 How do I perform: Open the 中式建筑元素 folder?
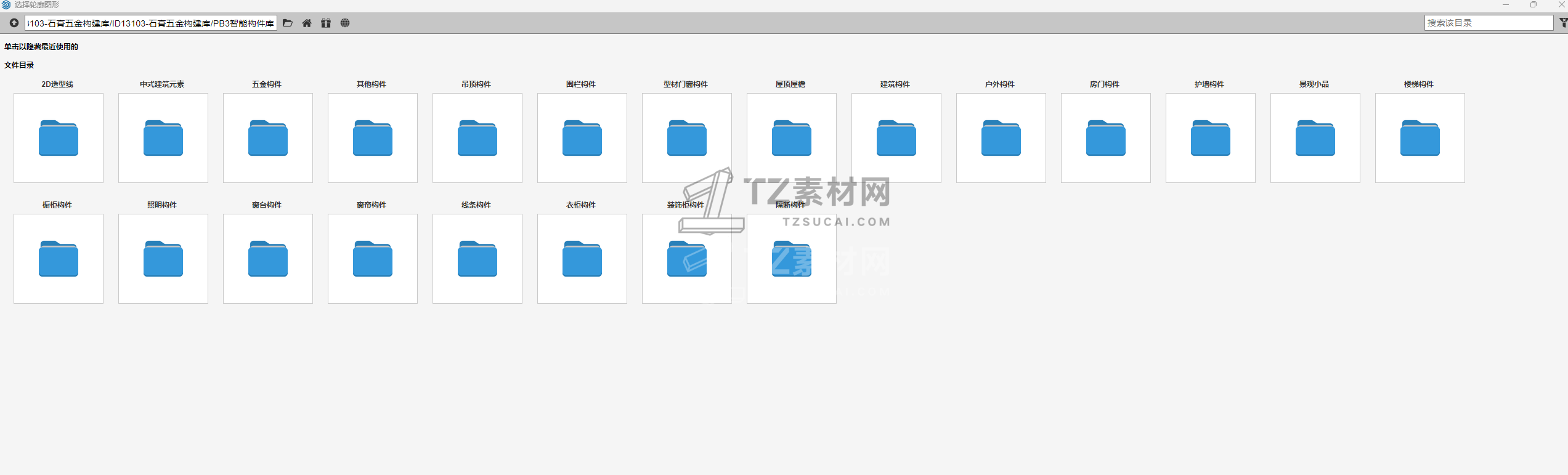click(x=163, y=138)
